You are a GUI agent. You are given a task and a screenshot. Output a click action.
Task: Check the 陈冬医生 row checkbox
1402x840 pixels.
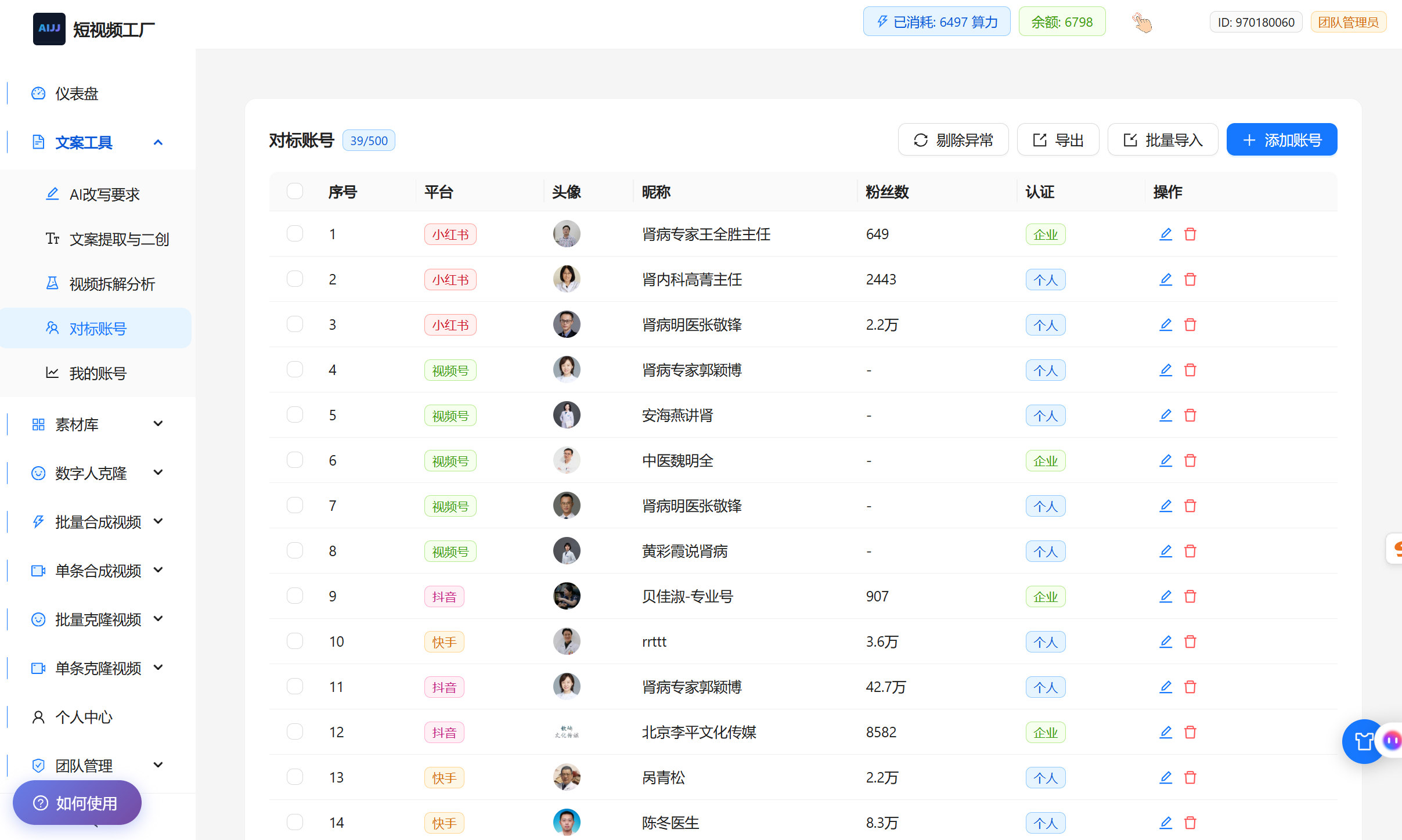(295, 822)
